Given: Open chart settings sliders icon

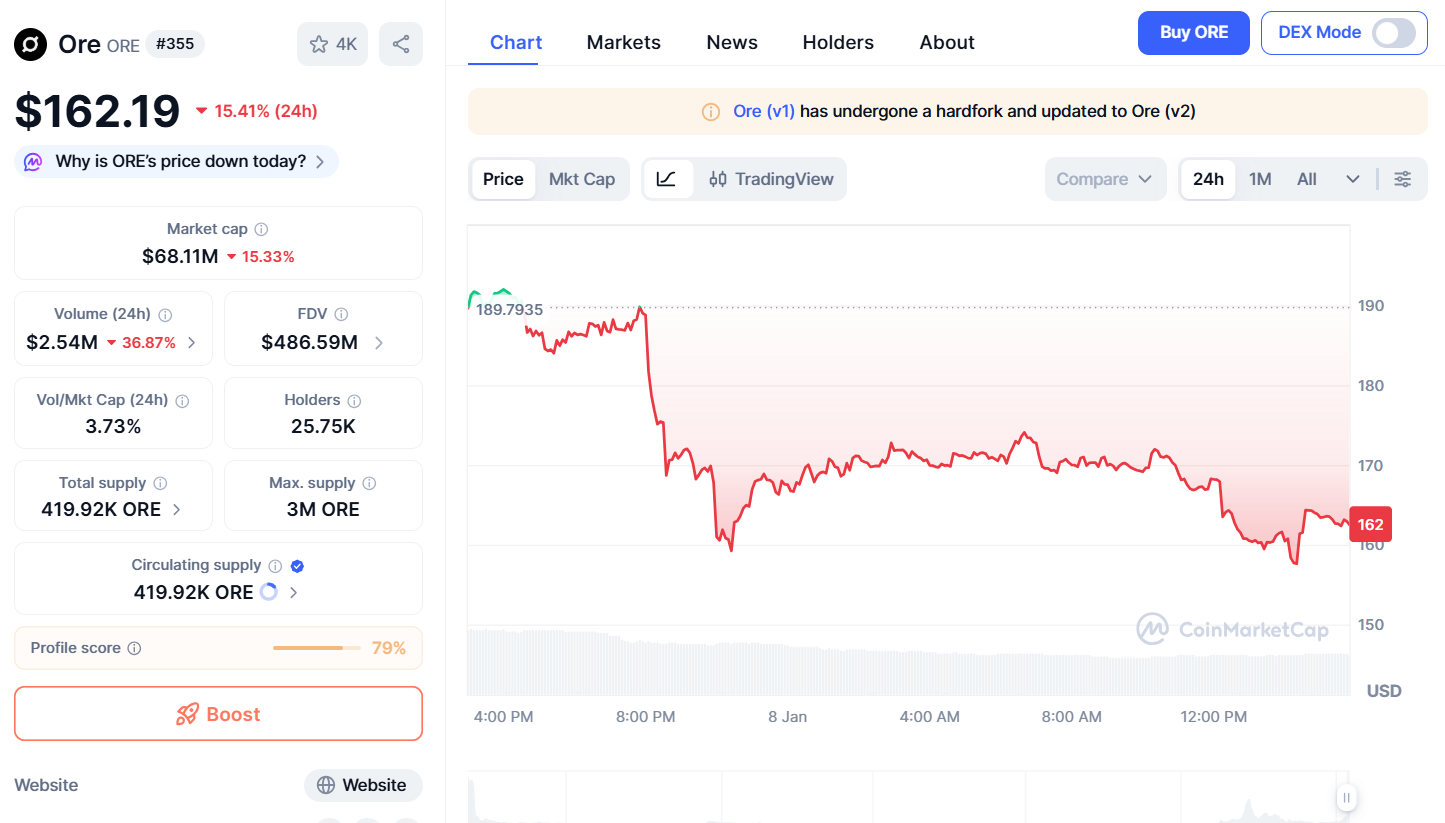Looking at the screenshot, I should tap(1403, 179).
